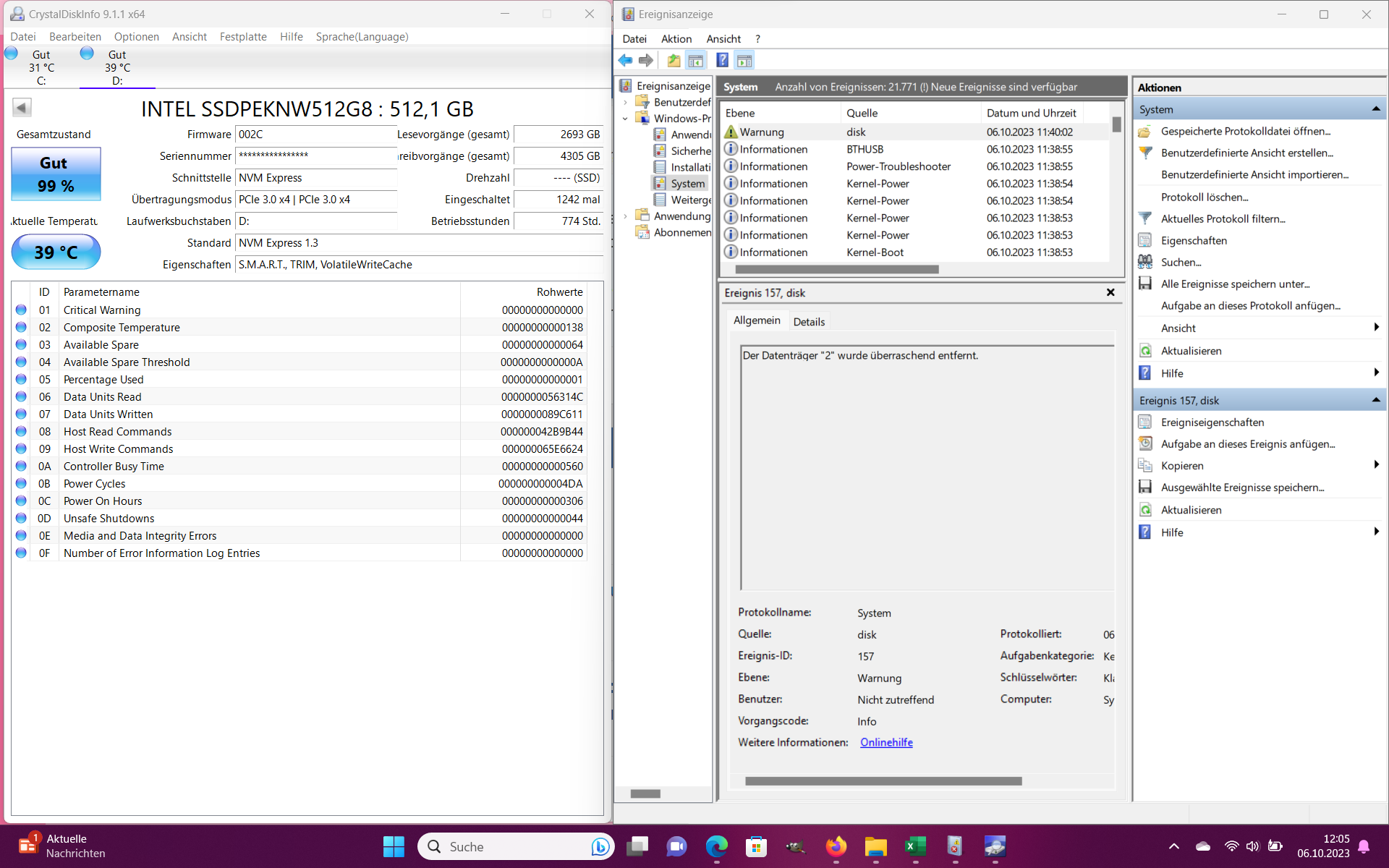The width and height of the screenshot is (1389, 868).
Task: Click the Aktuelles Protokoll filtern funnel icon
Action: 1145,218
